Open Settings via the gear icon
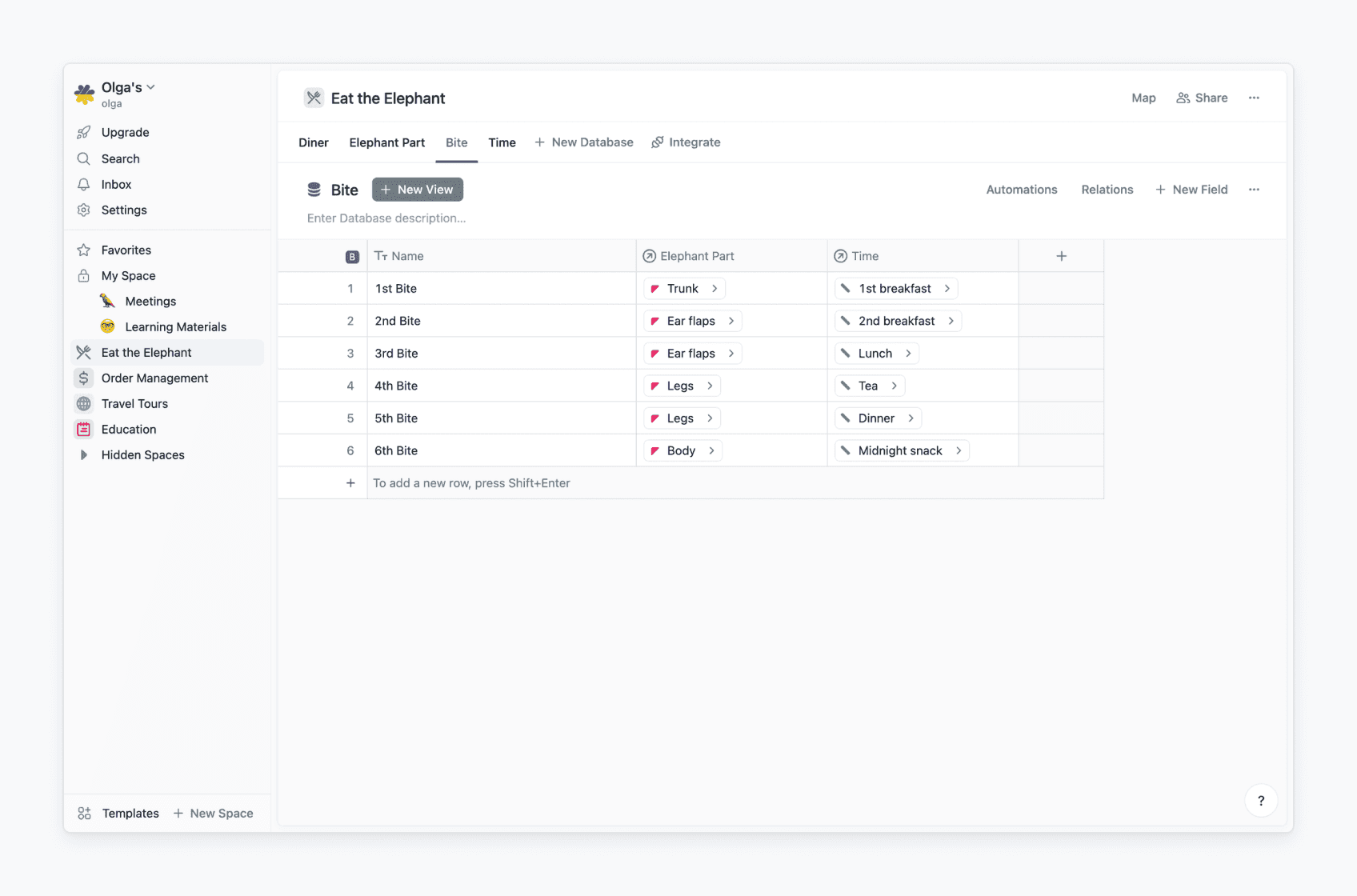 84,210
